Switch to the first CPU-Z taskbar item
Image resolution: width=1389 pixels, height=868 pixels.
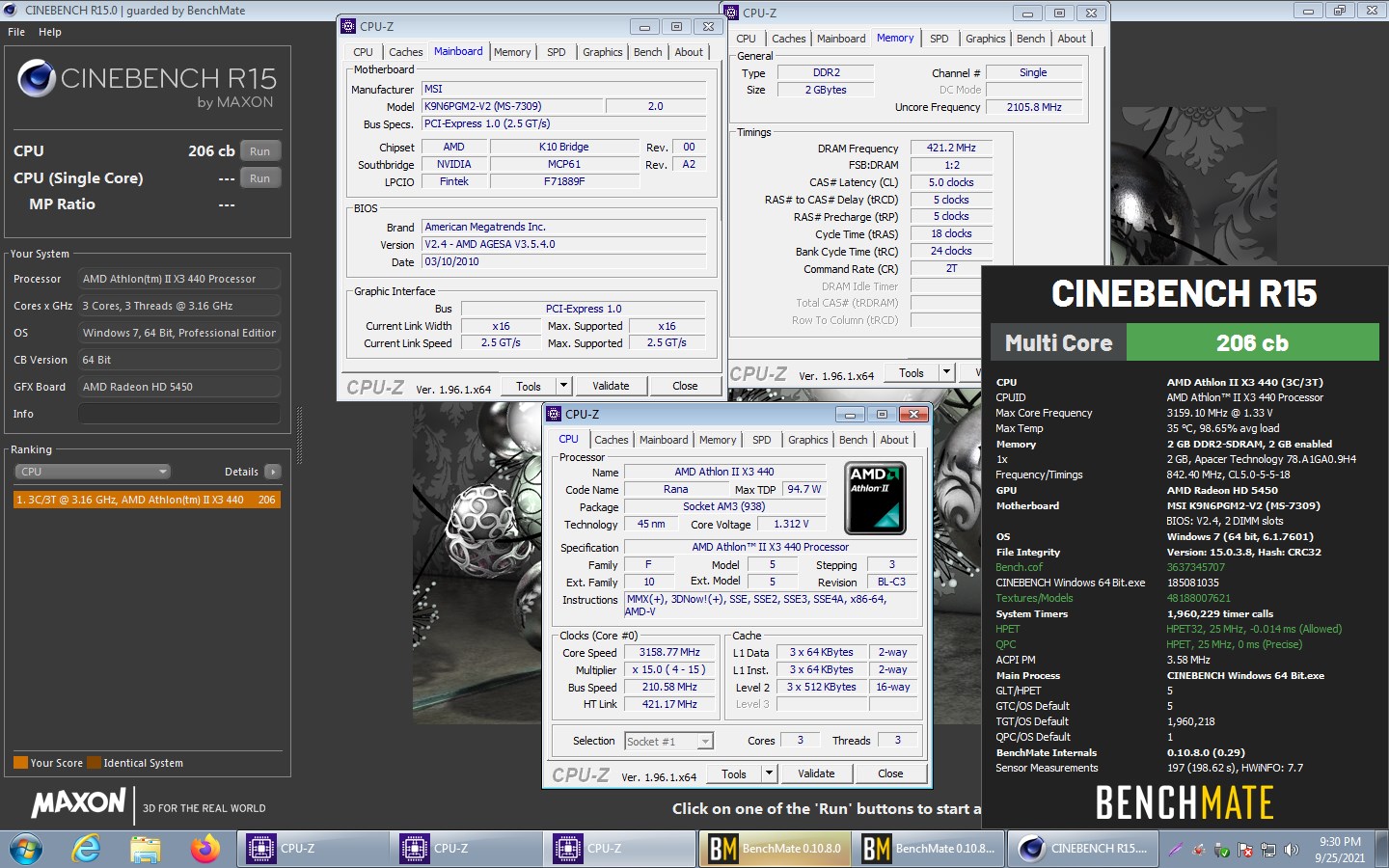click(x=312, y=849)
